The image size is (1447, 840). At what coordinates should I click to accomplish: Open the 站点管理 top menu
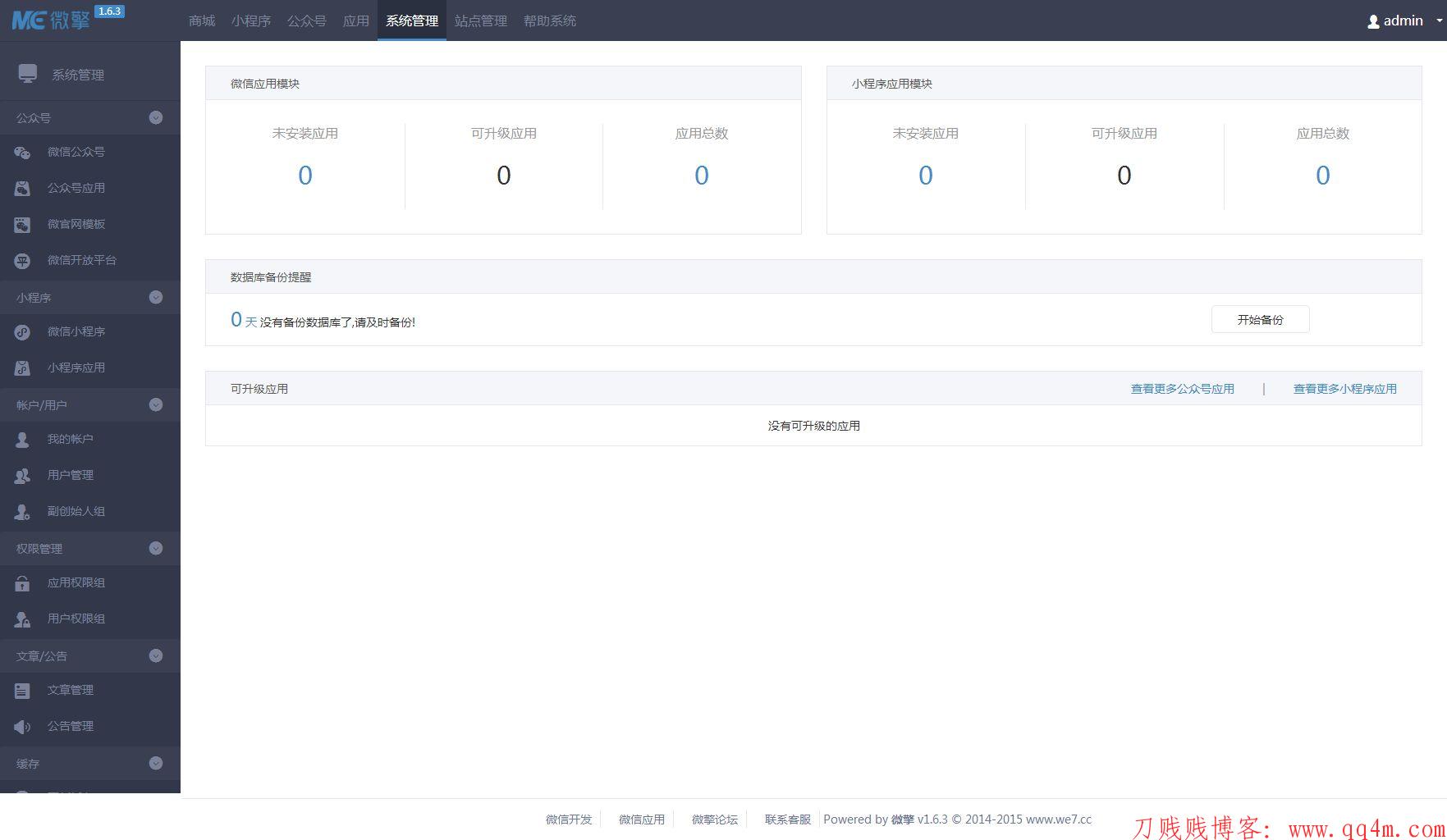click(481, 21)
